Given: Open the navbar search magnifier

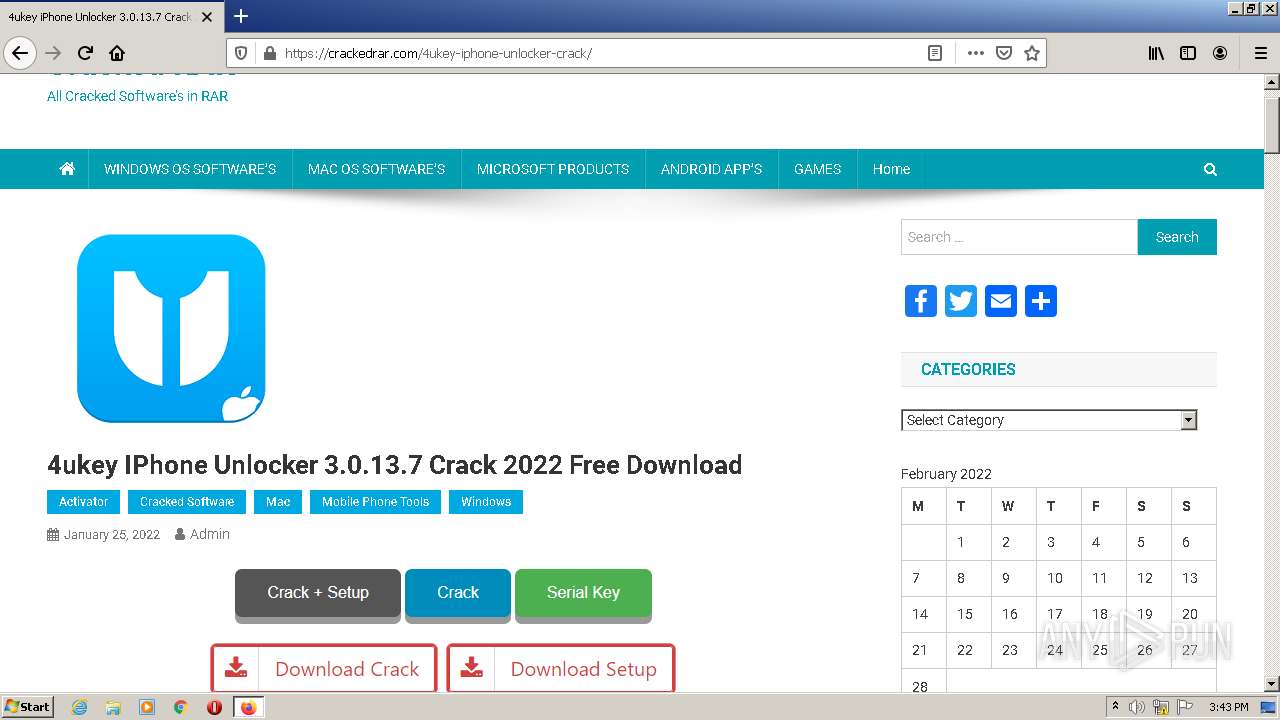Looking at the screenshot, I should coord(1210,169).
